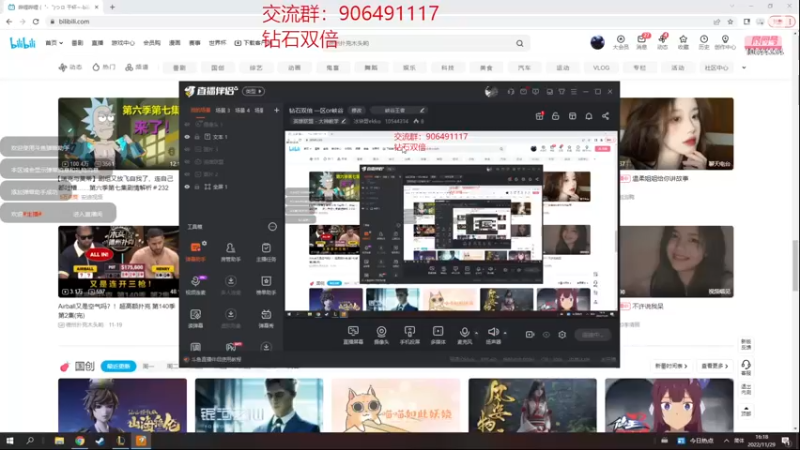The width and height of the screenshot is (800, 450).
Task: Open the 直播 menu on bilibili
Action: coord(97,43)
